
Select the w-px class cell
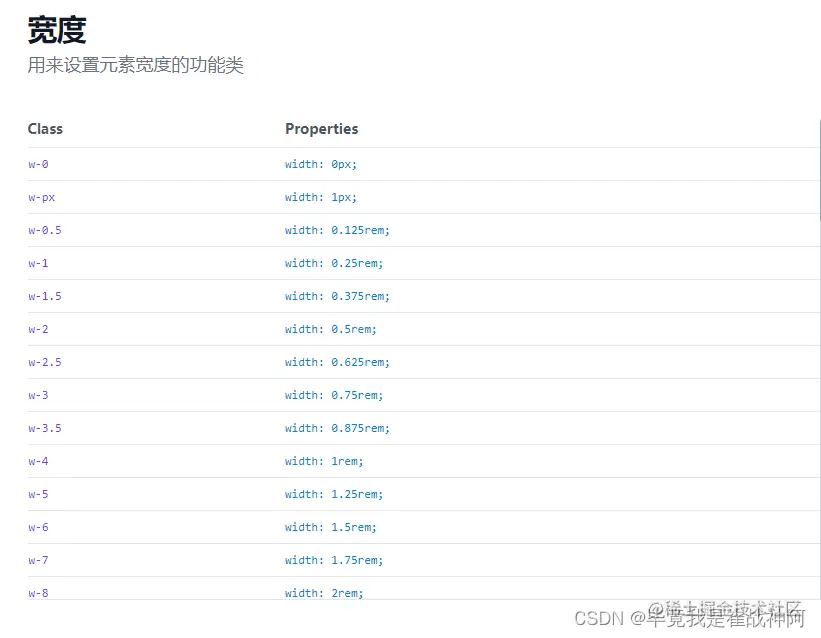coord(41,197)
